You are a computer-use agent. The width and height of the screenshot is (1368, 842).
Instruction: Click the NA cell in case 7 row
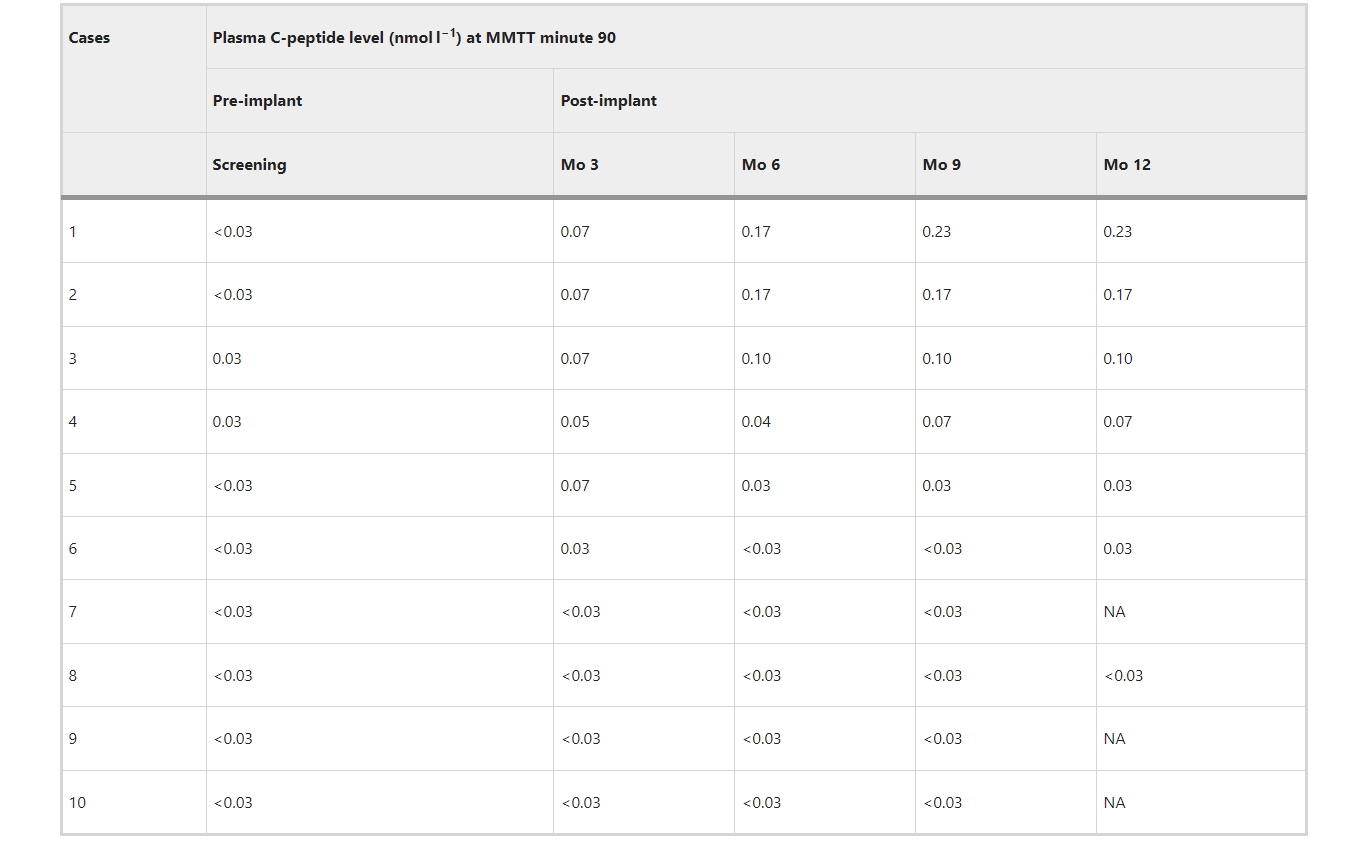pyautogui.click(x=1114, y=612)
